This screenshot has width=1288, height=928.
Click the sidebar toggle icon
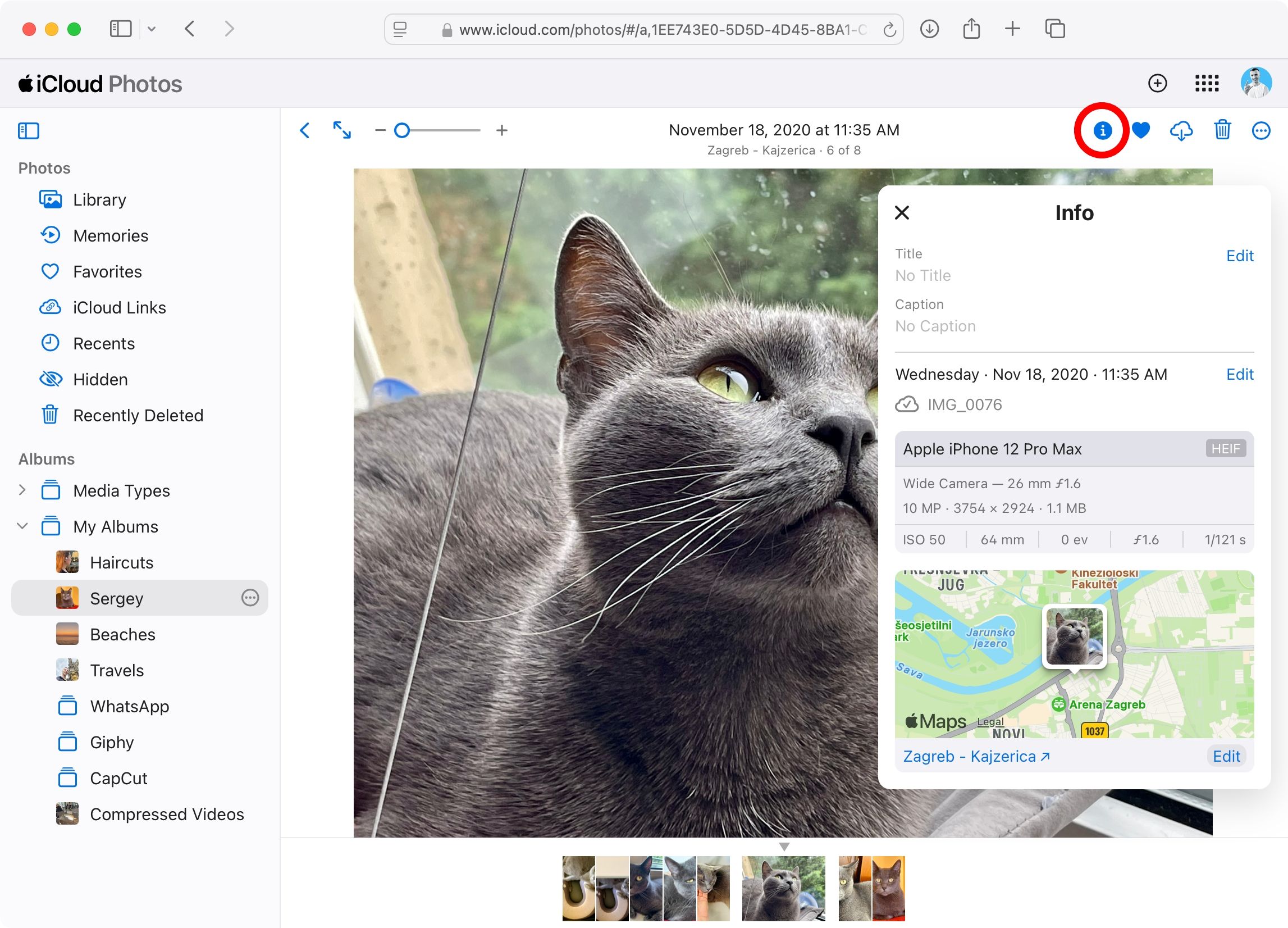coord(28,130)
